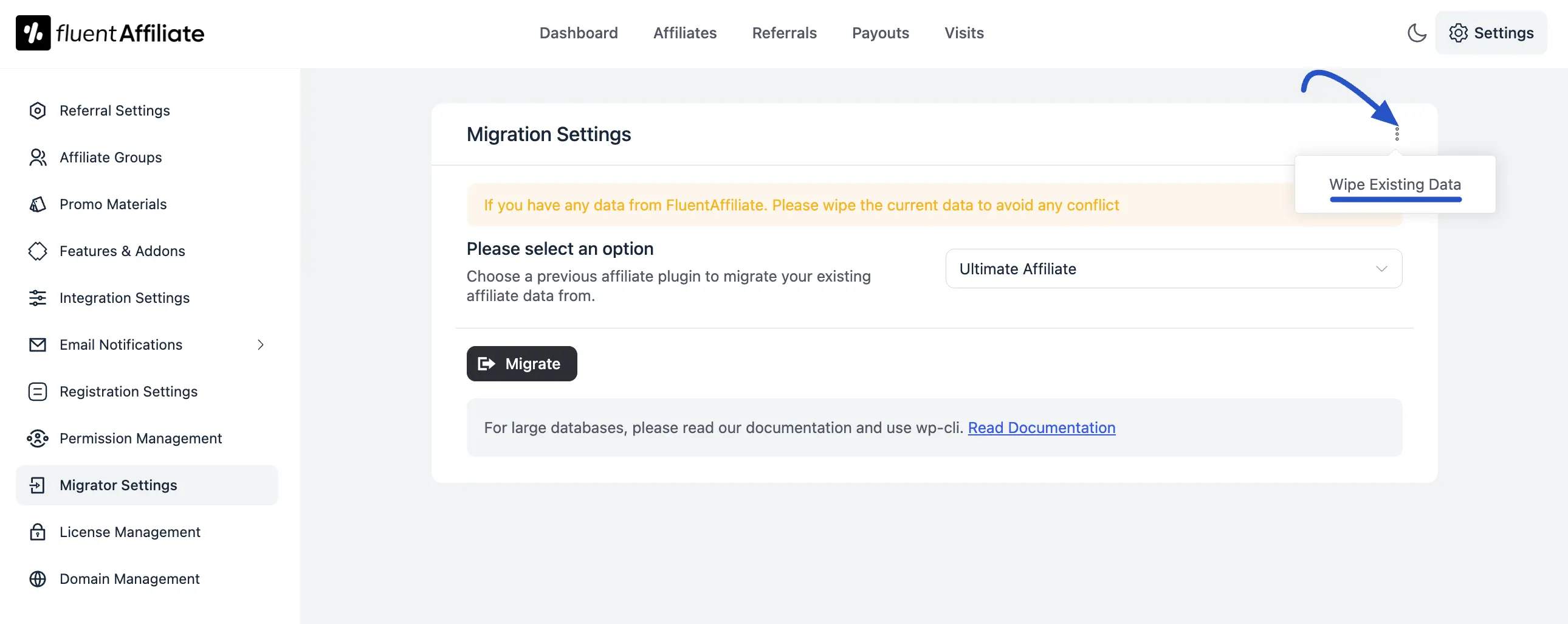Click the orange wipe-data warning notice

(x=934, y=205)
